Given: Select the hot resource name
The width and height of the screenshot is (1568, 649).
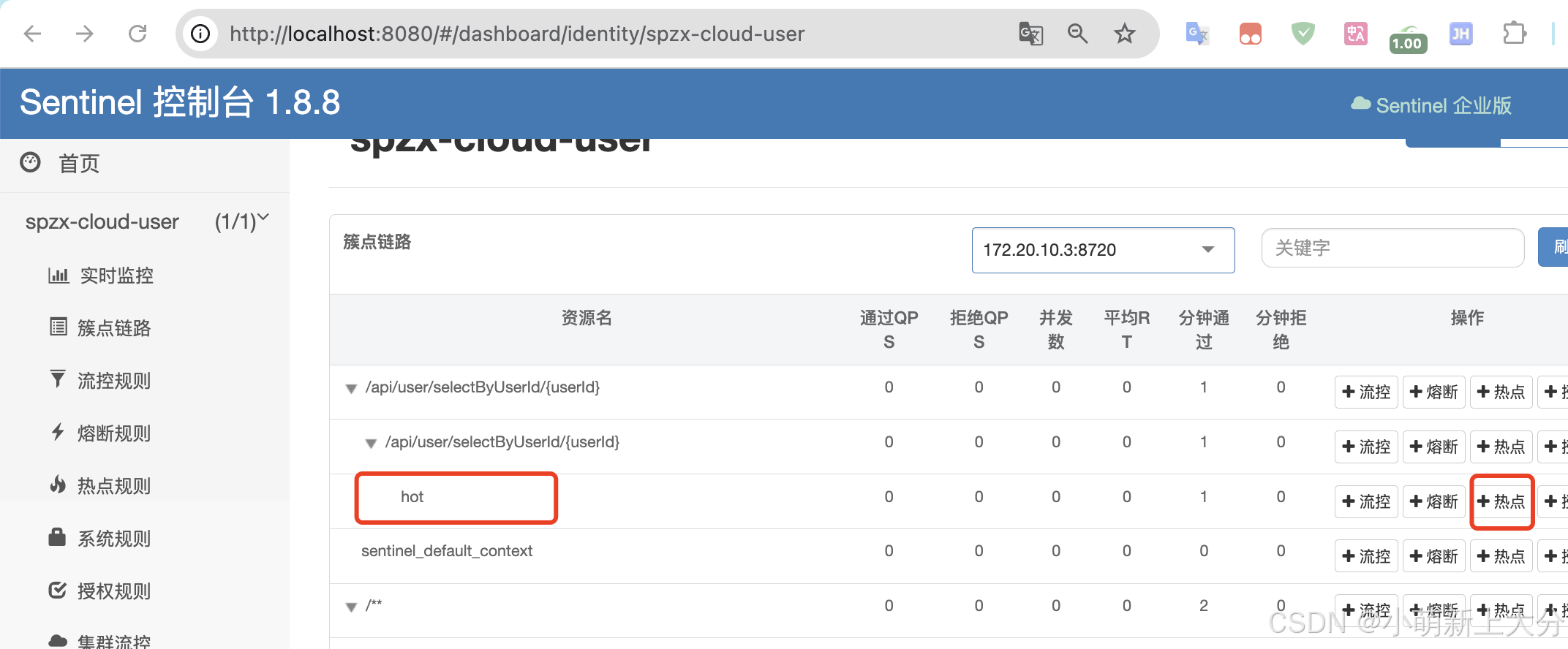Looking at the screenshot, I should point(412,497).
